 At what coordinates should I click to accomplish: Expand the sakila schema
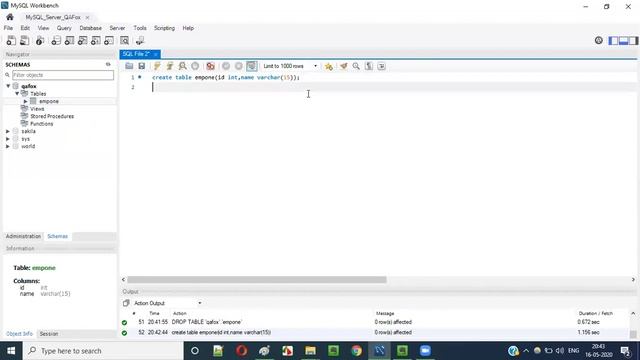pos(8,131)
